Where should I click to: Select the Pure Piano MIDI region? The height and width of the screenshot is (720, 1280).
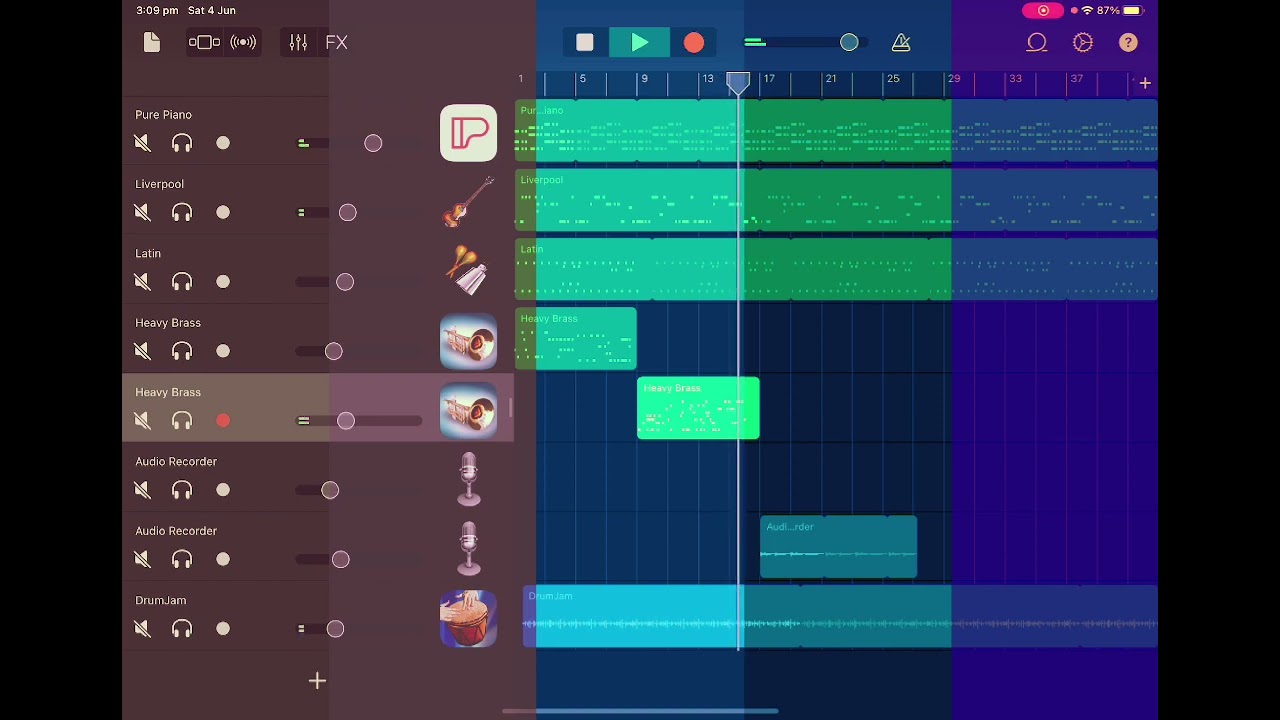(836, 132)
